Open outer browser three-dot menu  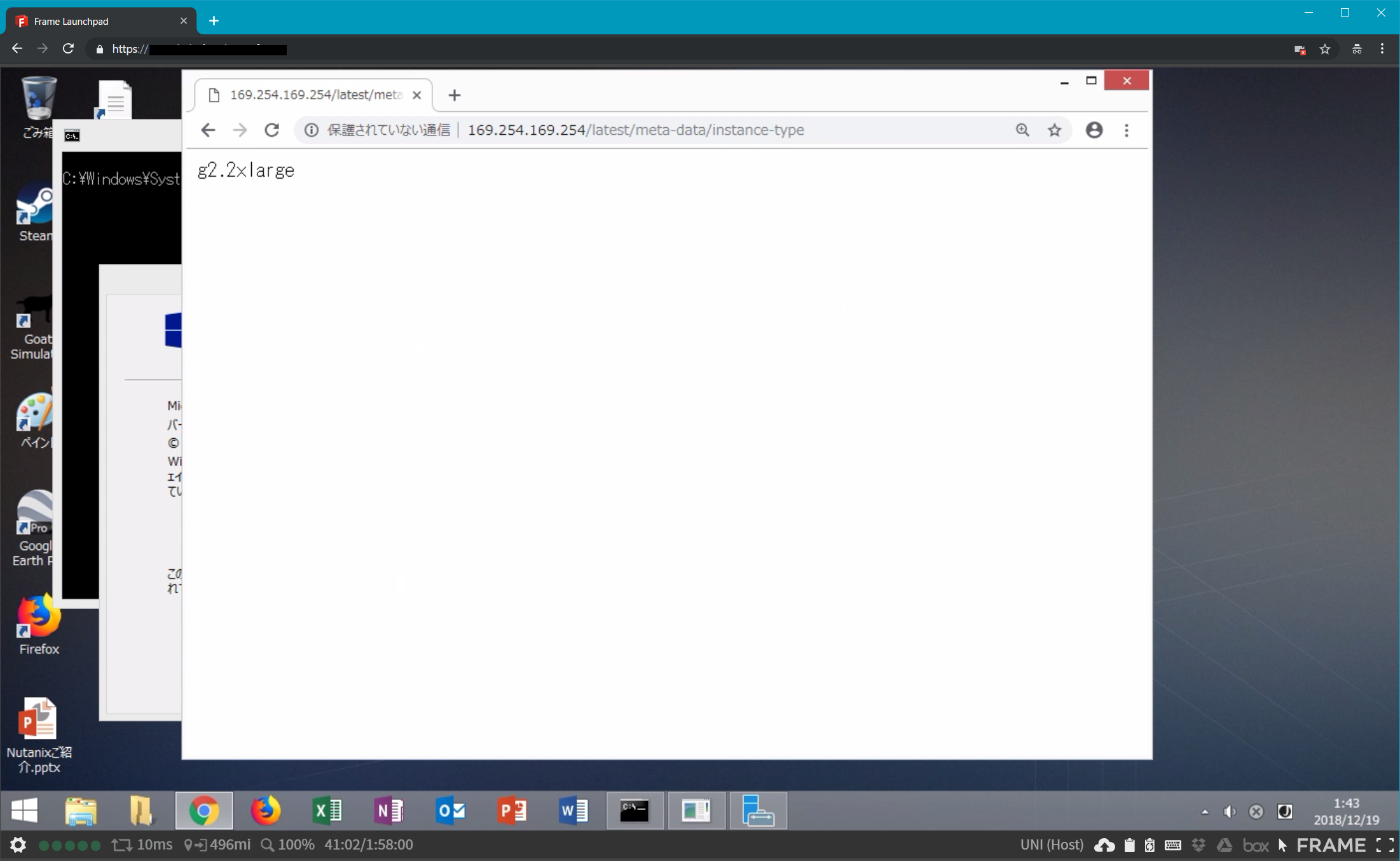[1382, 49]
